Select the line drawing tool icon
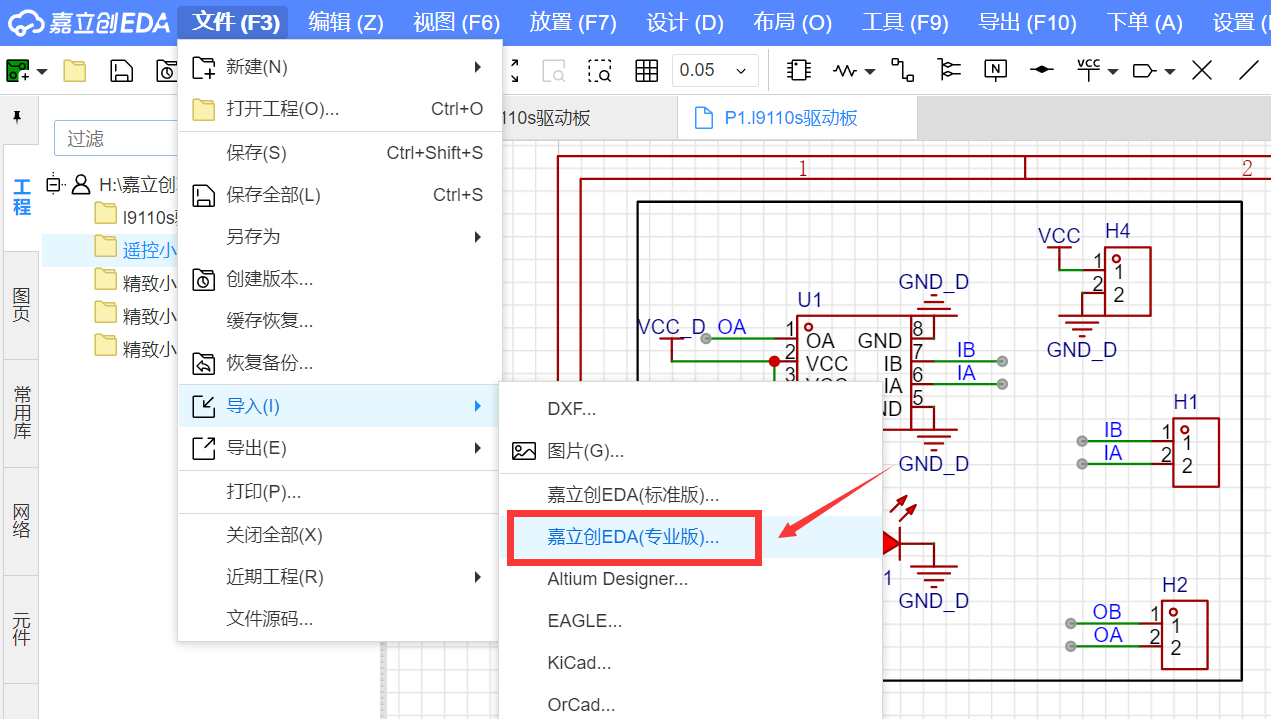1271x719 pixels. point(1249,70)
